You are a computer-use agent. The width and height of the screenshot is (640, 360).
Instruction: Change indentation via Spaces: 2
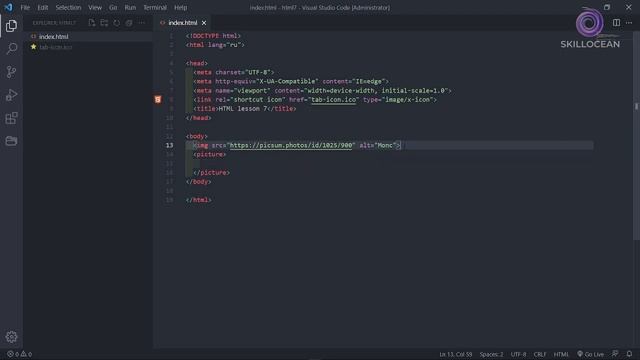coord(491,354)
